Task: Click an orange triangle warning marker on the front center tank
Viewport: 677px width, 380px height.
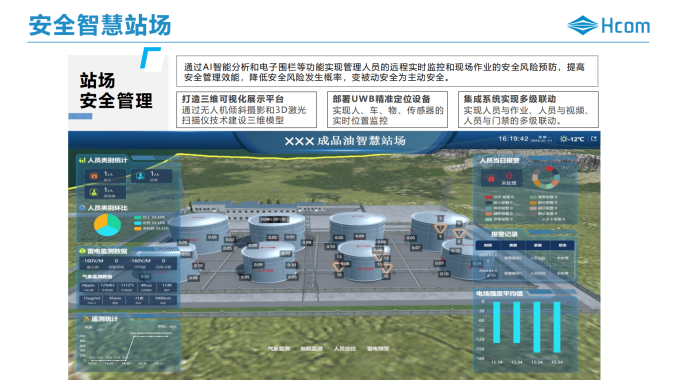Action: coord(338,267)
